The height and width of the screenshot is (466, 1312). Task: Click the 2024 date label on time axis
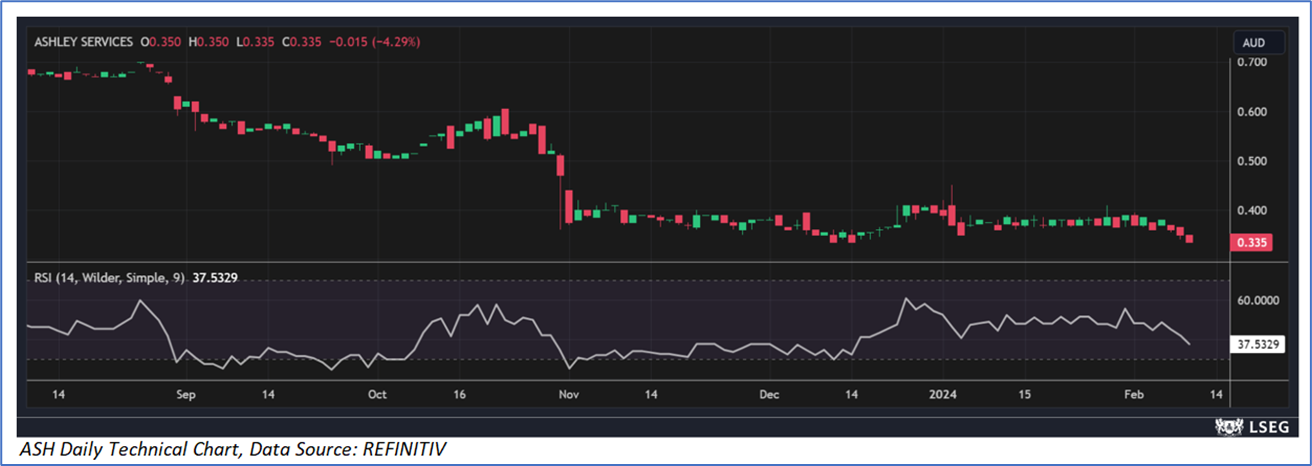943,395
